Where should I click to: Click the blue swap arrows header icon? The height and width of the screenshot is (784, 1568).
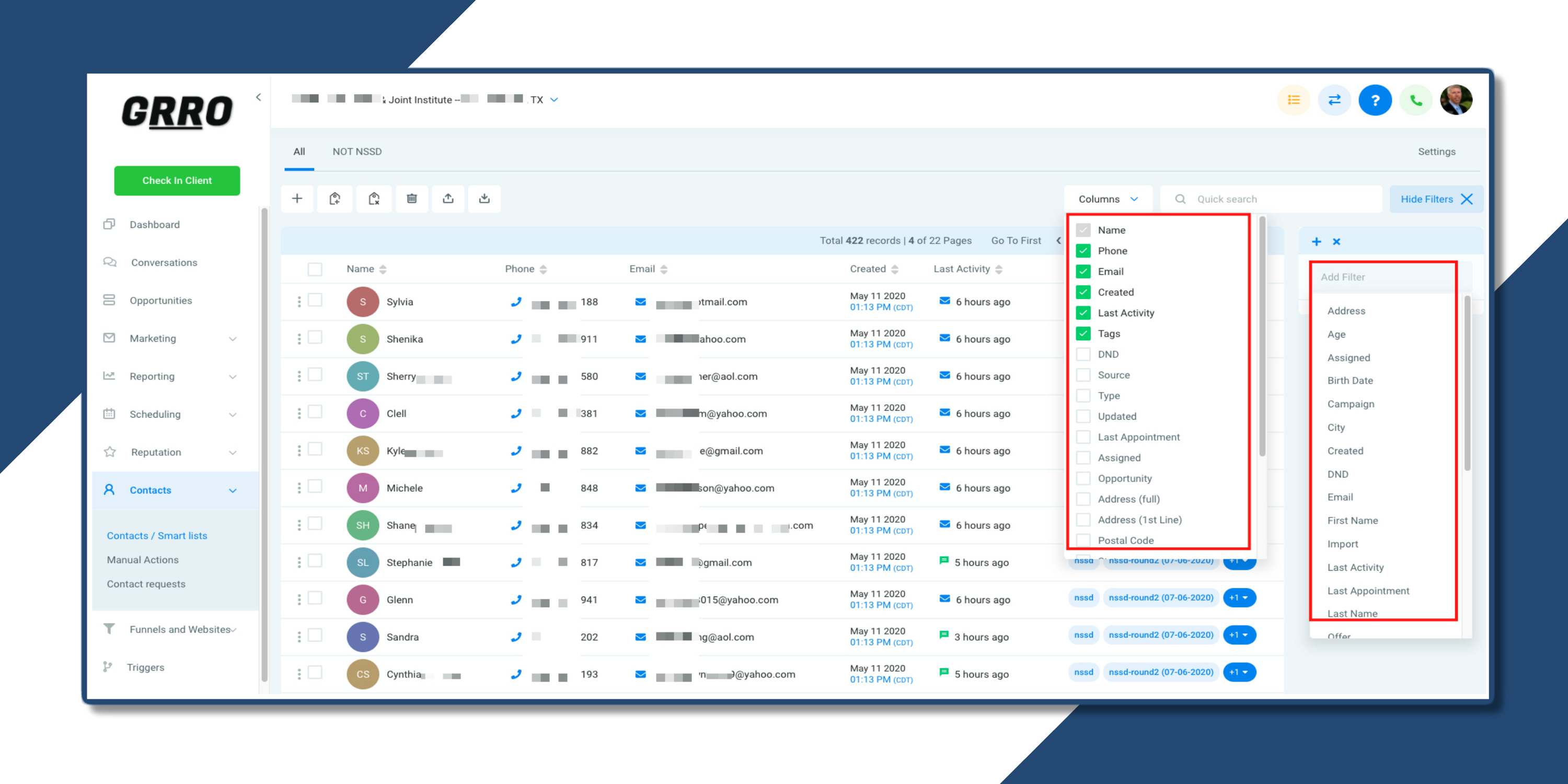pos(1334,100)
